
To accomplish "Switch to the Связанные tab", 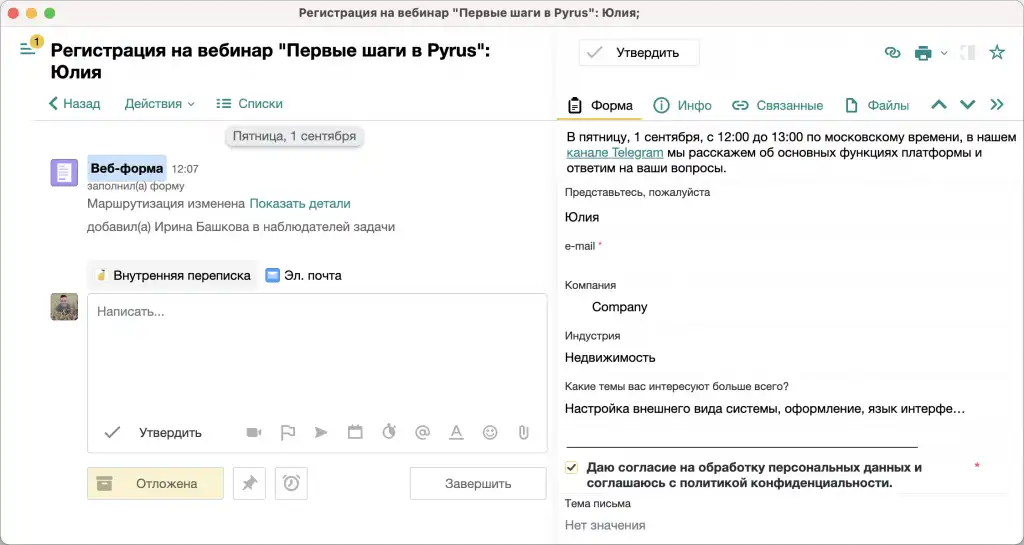I will (777, 105).
